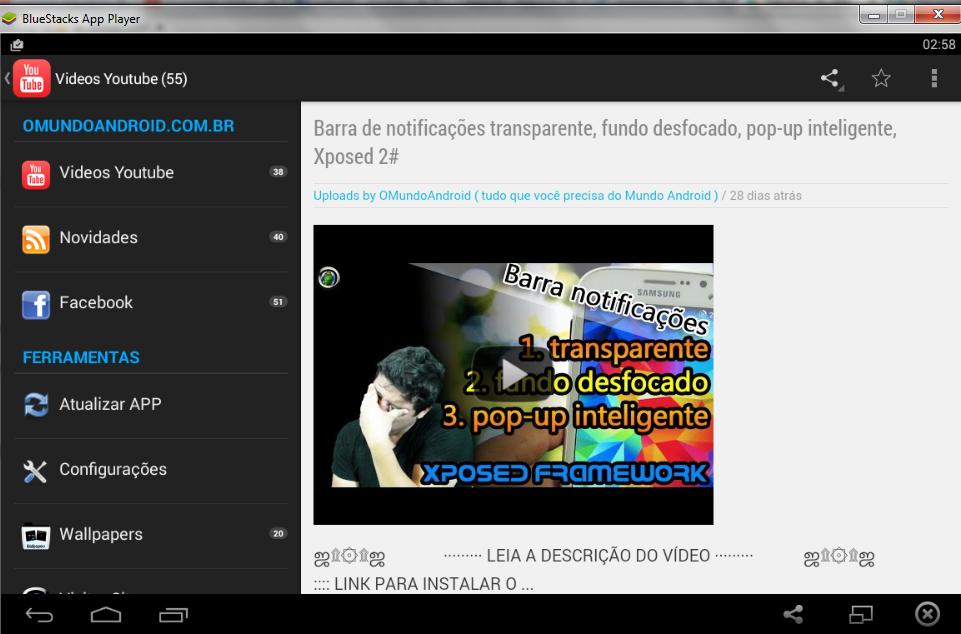Click the Wallpapers sidebar icon

[x=36, y=536]
